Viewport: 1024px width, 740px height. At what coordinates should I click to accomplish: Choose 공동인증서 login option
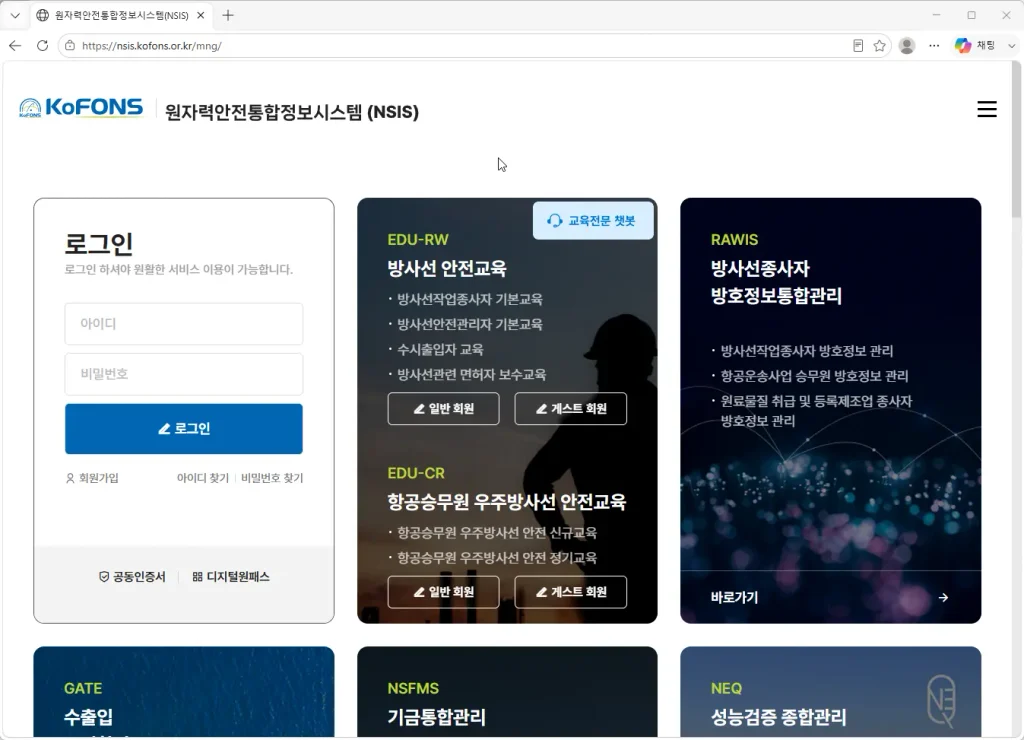132,577
